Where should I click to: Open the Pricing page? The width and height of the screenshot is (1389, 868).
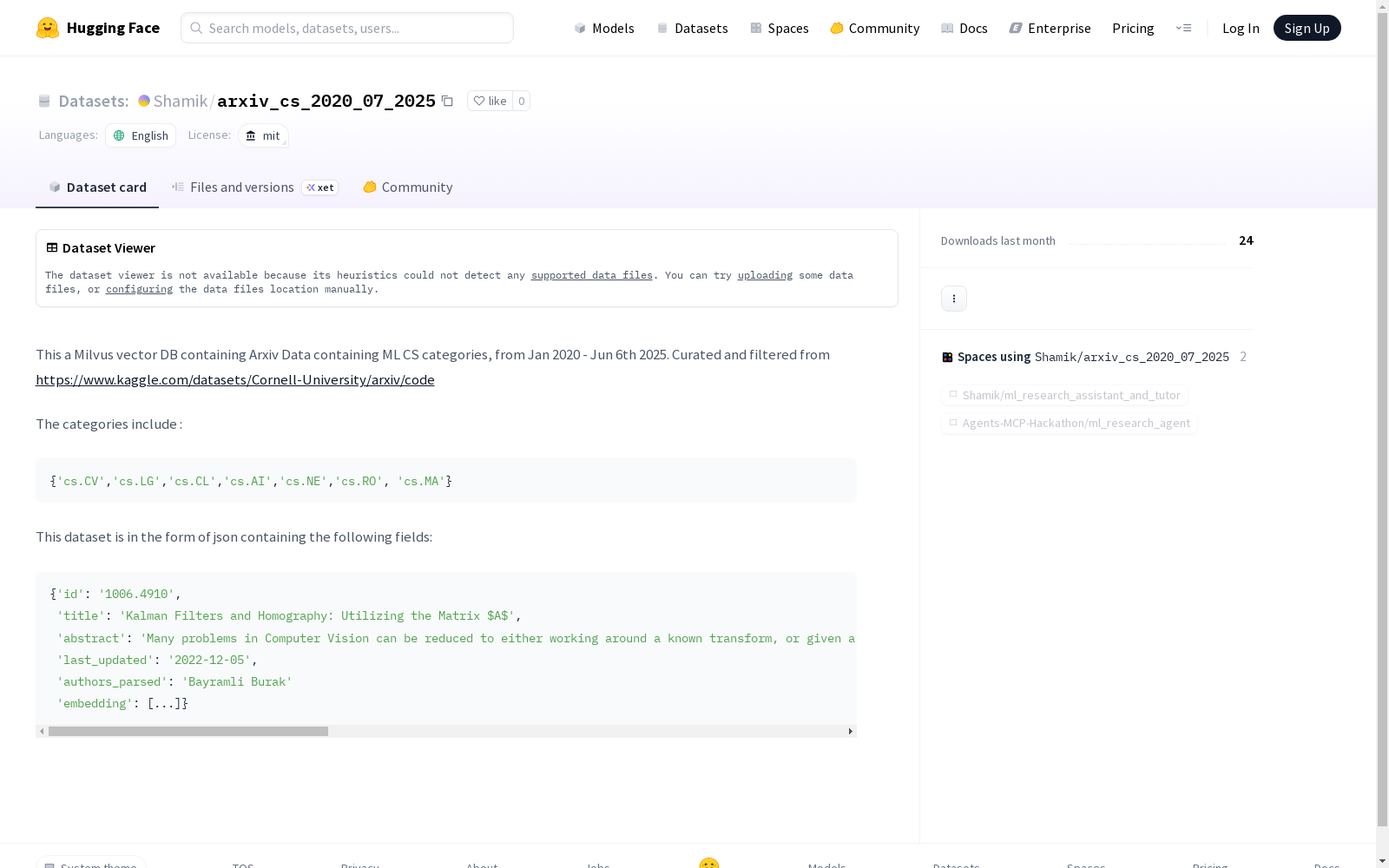point(1133,28)
